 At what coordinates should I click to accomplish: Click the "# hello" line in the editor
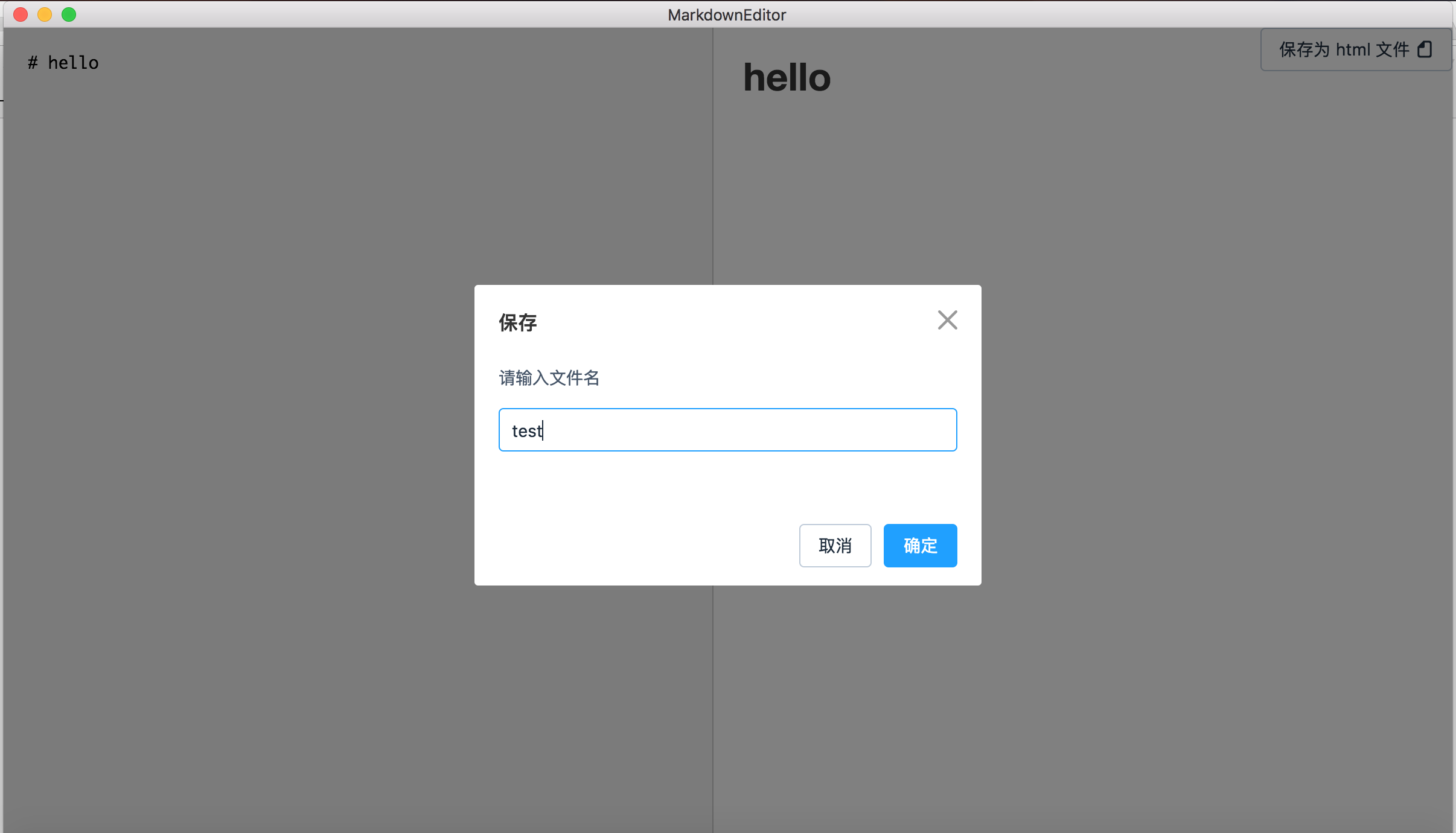(x=63, y=63)
